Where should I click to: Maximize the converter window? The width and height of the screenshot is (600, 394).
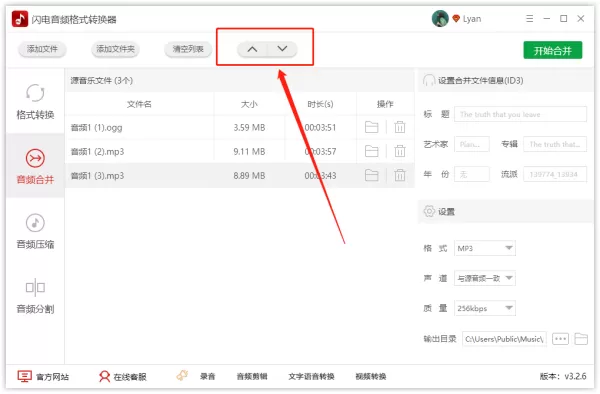(x=564, y=18)
